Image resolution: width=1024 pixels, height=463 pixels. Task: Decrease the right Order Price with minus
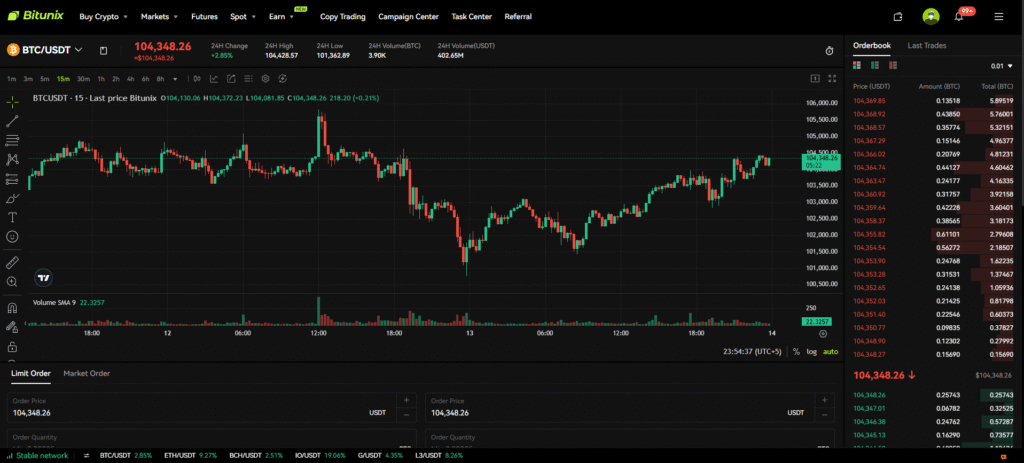(826, 415)
